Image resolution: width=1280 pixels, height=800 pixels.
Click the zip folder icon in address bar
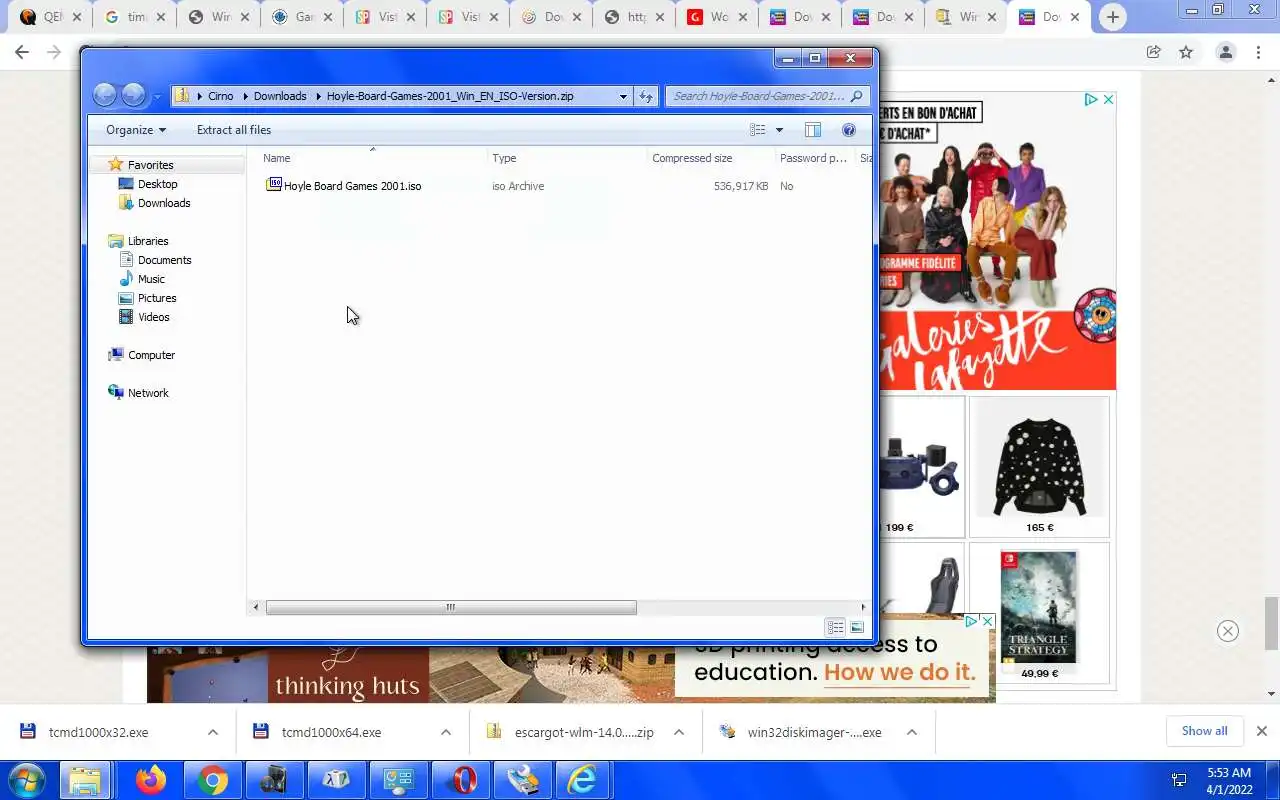pos(182,96)
